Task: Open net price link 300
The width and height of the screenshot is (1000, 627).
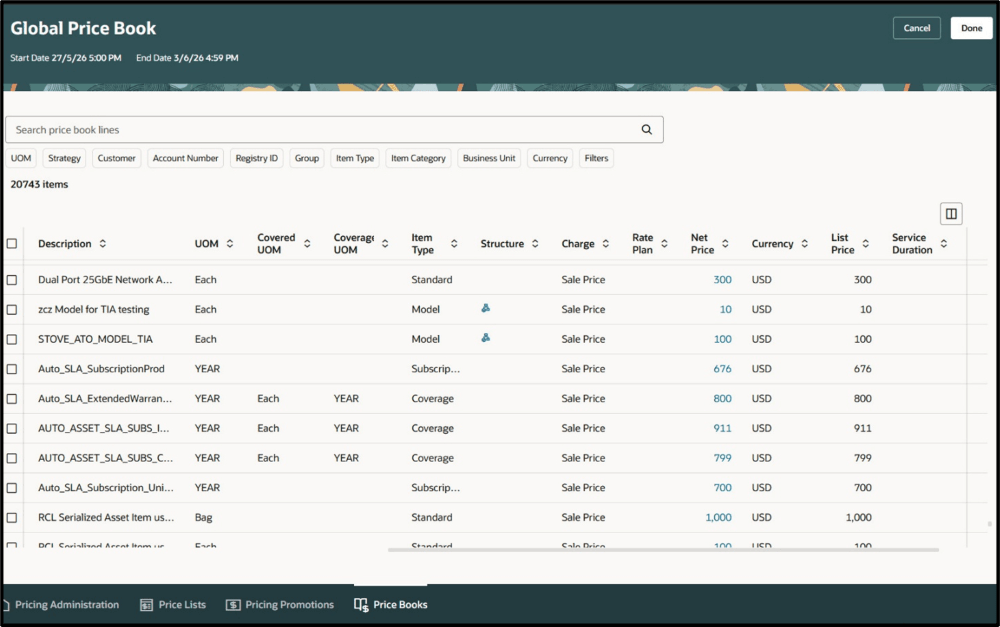Action: coord(722,280)
